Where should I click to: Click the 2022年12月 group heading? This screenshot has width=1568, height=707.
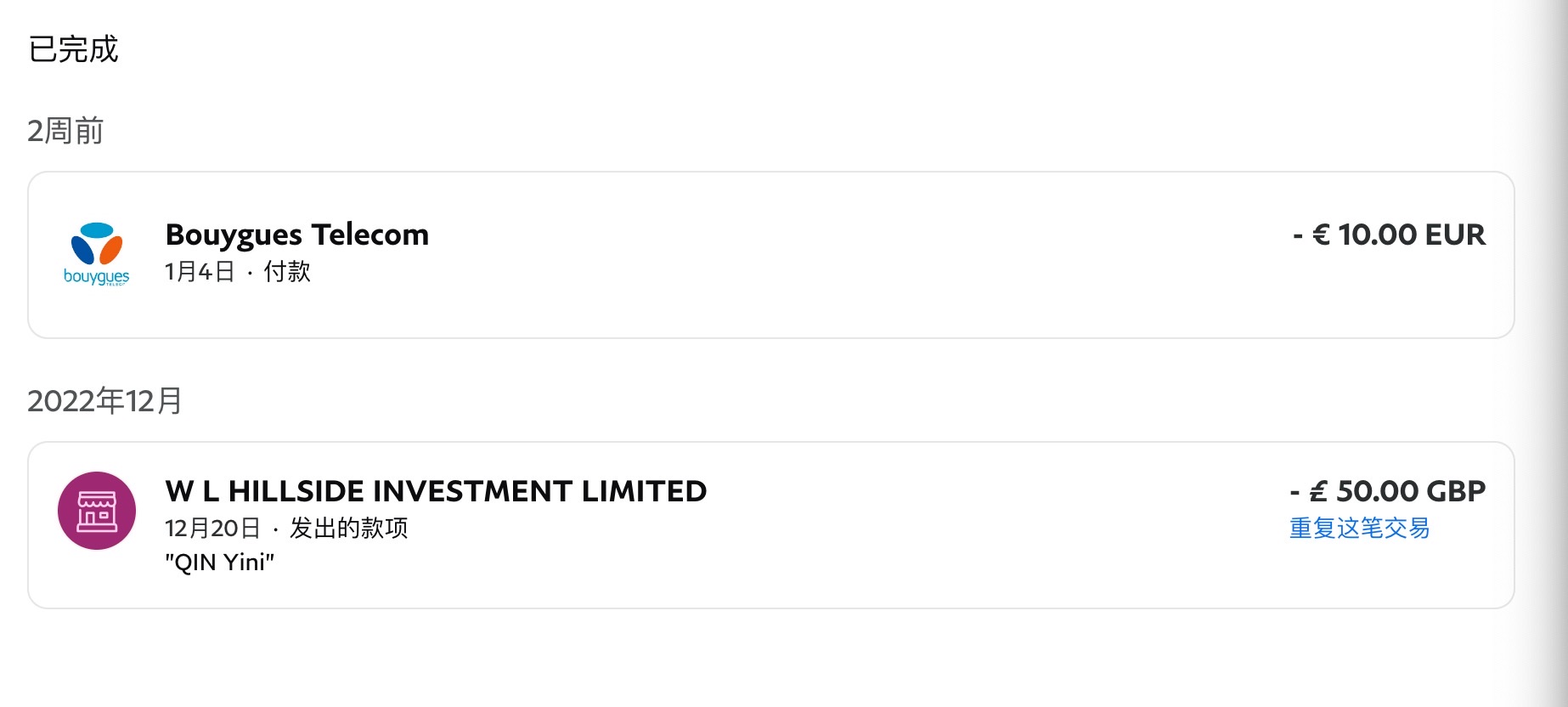(104, 400)
